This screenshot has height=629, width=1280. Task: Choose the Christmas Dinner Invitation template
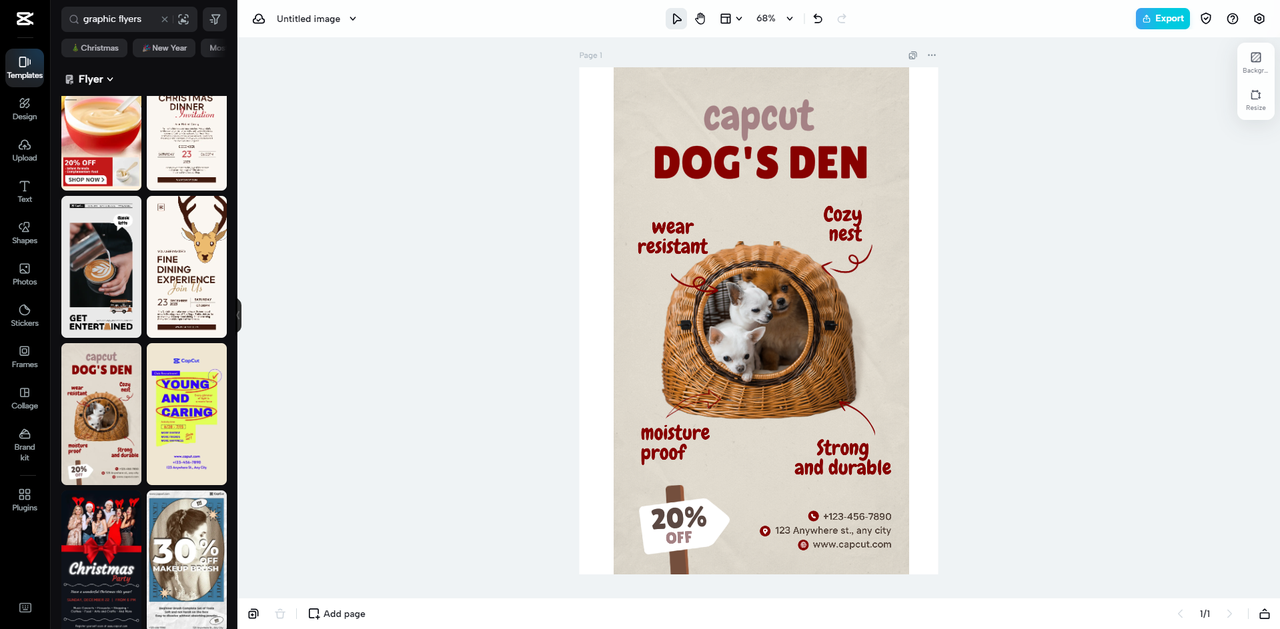click(187, 143)
